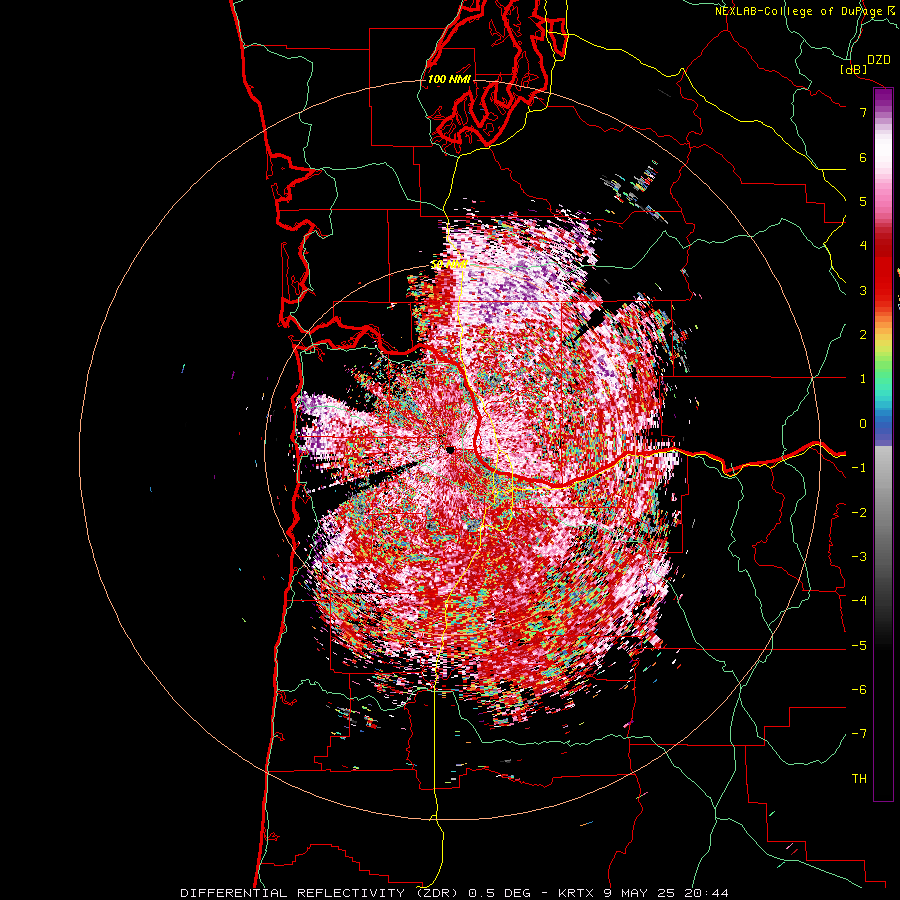Image resolution: width=900 pixels, height=900 pixels.
Task: Click the 4 value on the color scale
Action: [863, 246]
